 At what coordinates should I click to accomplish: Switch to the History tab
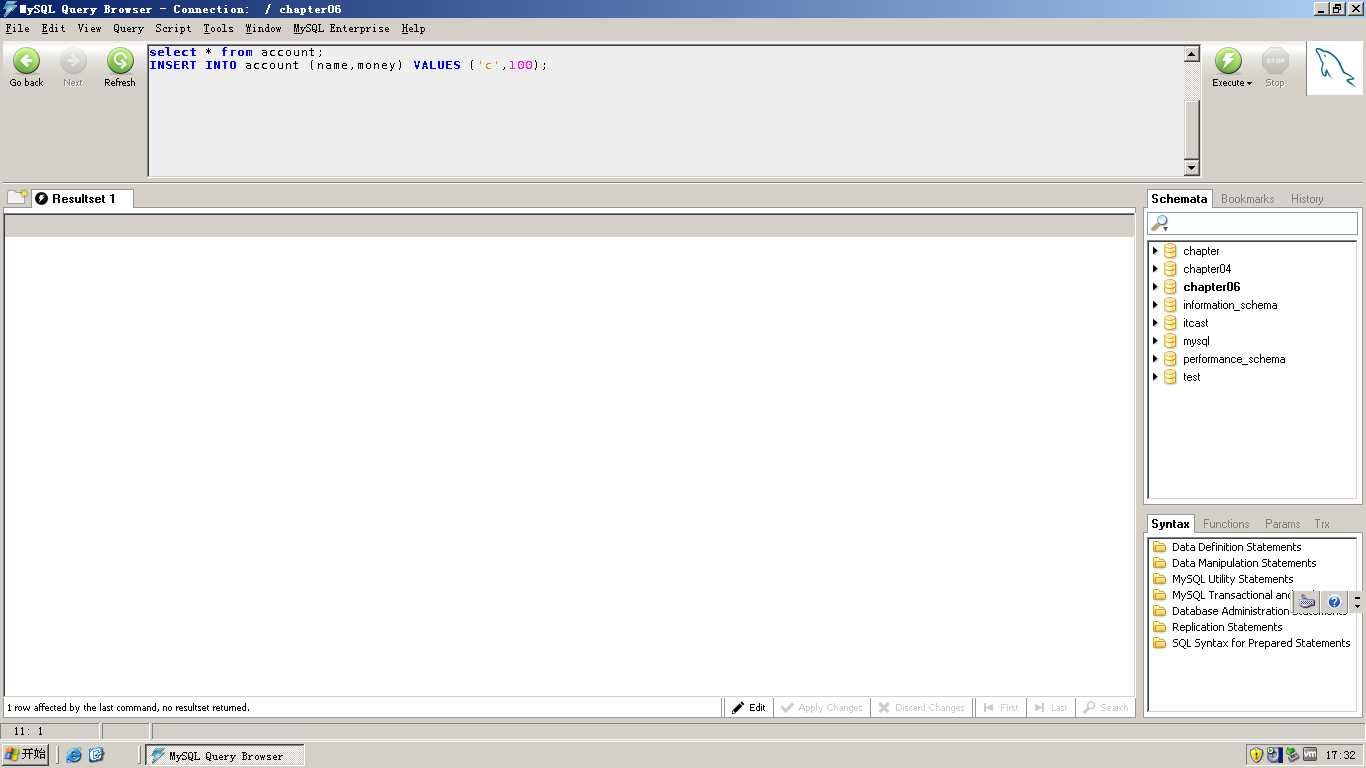tap(1306, 199)
